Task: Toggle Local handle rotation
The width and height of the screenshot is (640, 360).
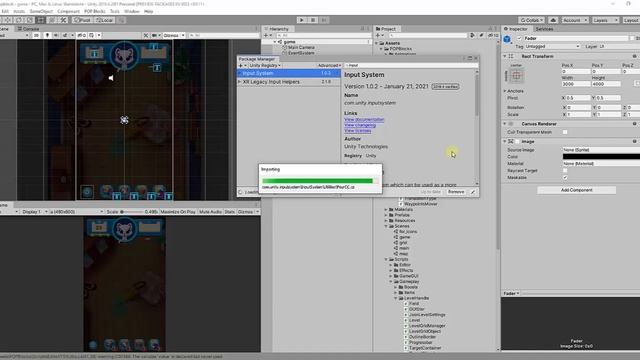Action: click(104, 20)
